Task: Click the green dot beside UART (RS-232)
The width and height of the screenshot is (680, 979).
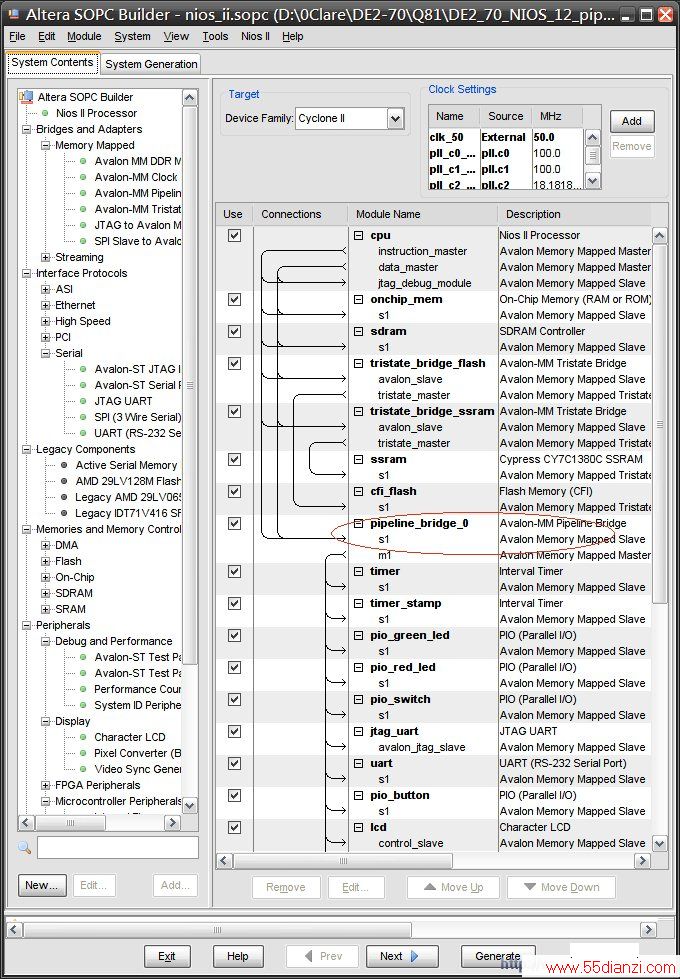Action: (83, 433)
